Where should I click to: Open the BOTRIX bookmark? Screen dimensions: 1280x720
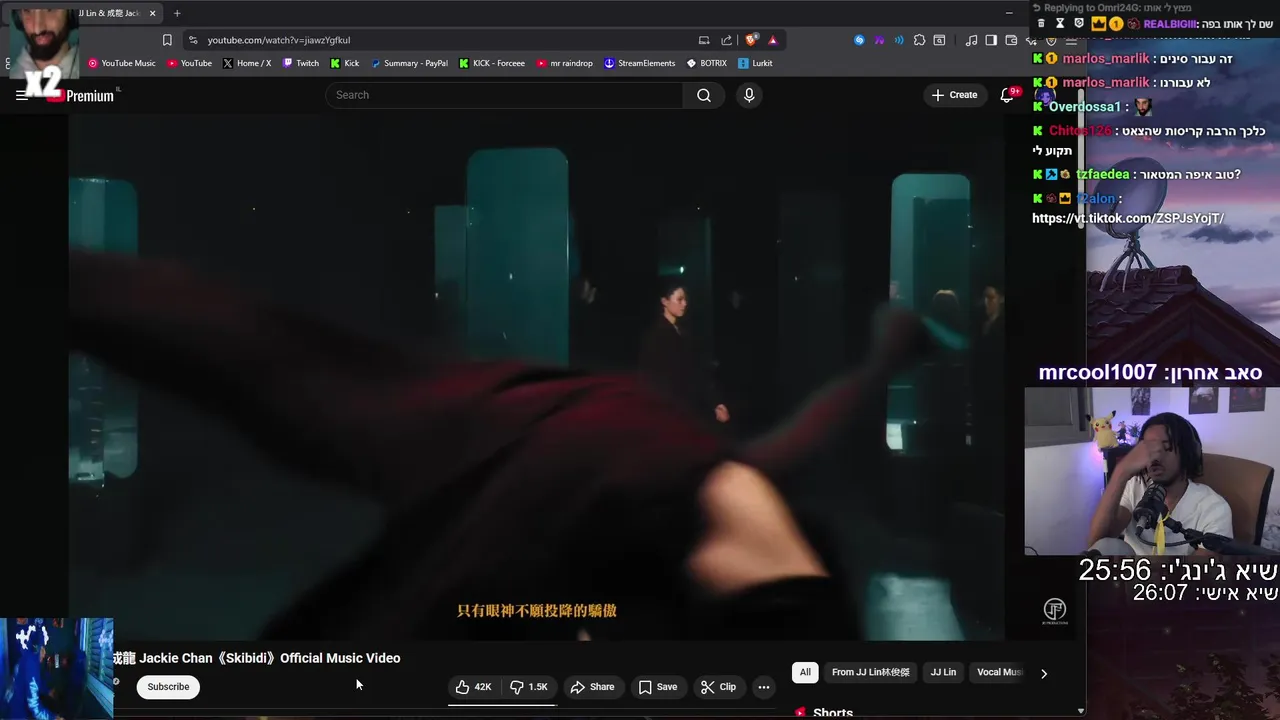pos(707,63)
